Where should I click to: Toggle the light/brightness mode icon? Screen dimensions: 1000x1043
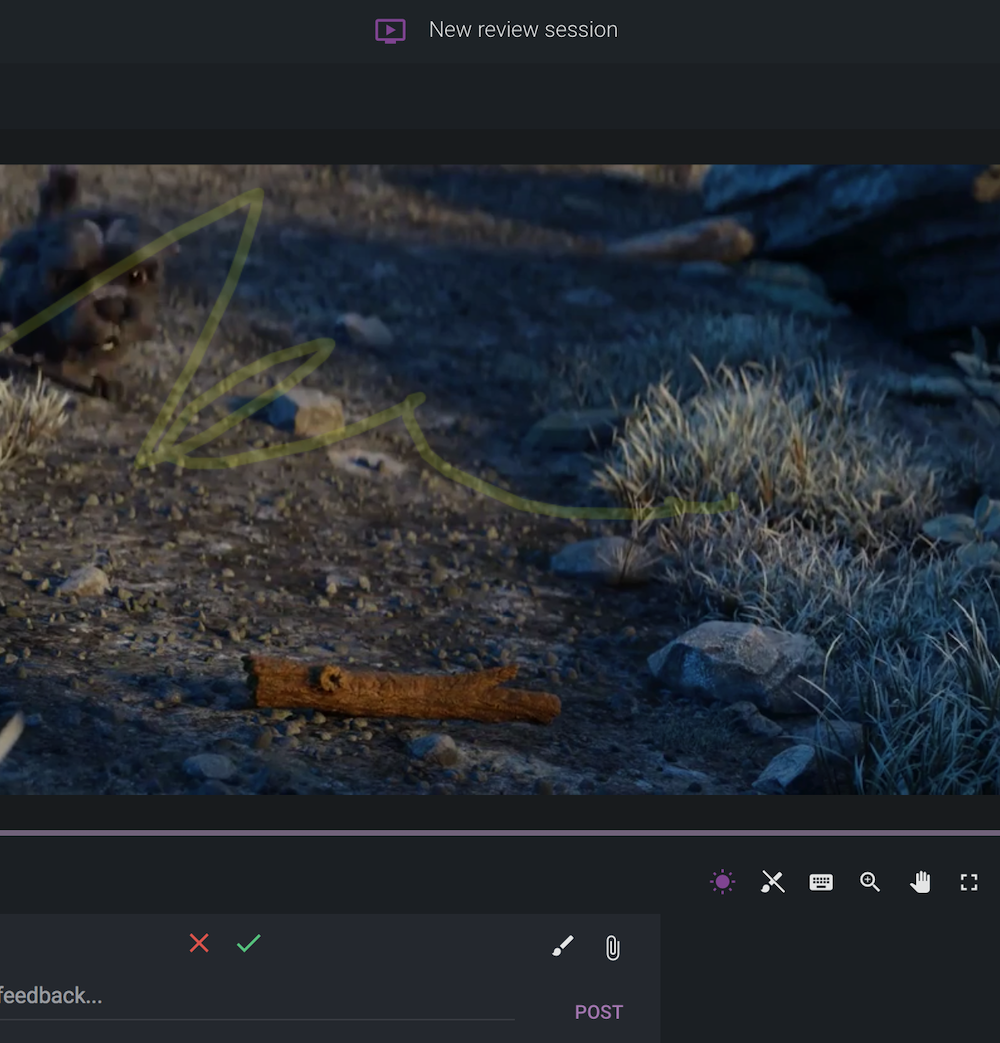click(722, 882)
